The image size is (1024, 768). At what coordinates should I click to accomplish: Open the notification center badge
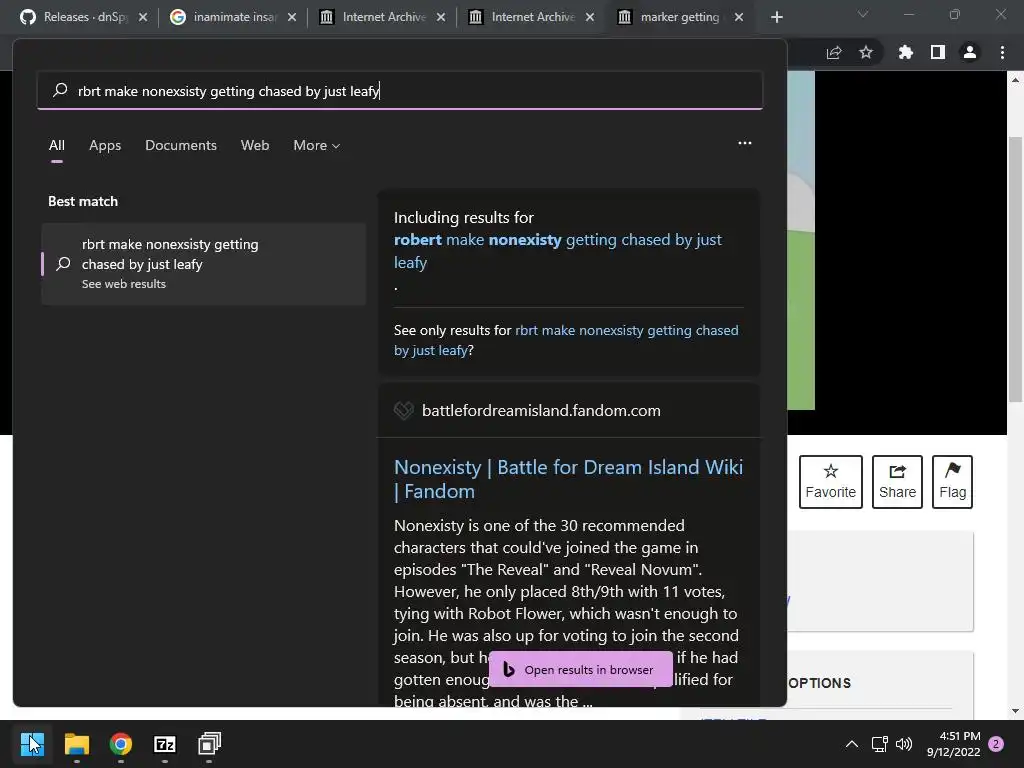996,744
